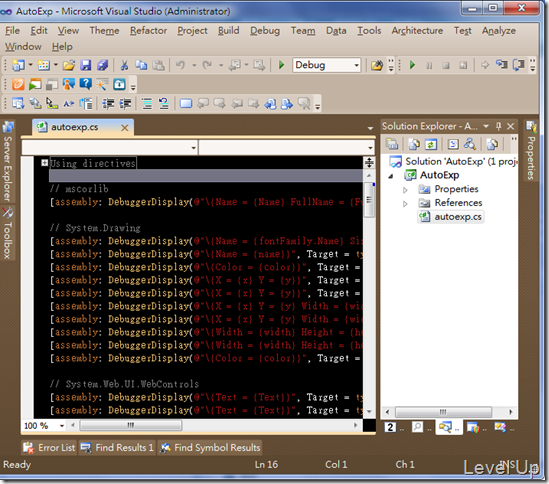Image resolution: width=549 pixels, height=484 pixels.
Task: Click the editor horizontal scrollbar thumb
Action: [131, 426]
